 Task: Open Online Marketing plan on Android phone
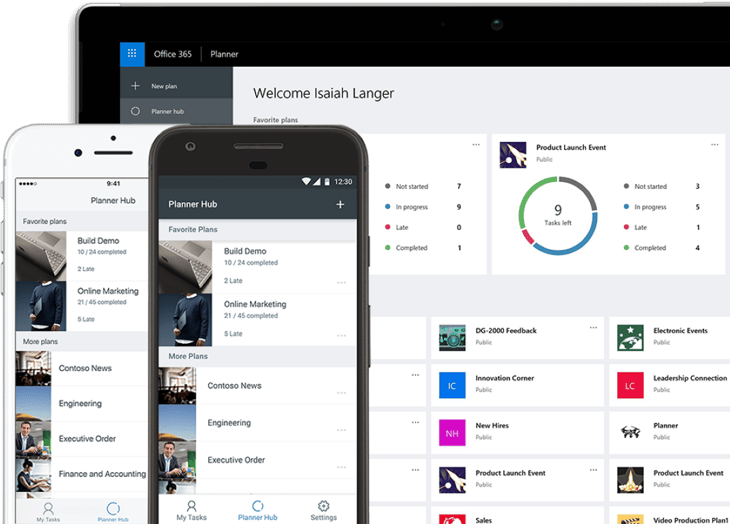(257, 320)
